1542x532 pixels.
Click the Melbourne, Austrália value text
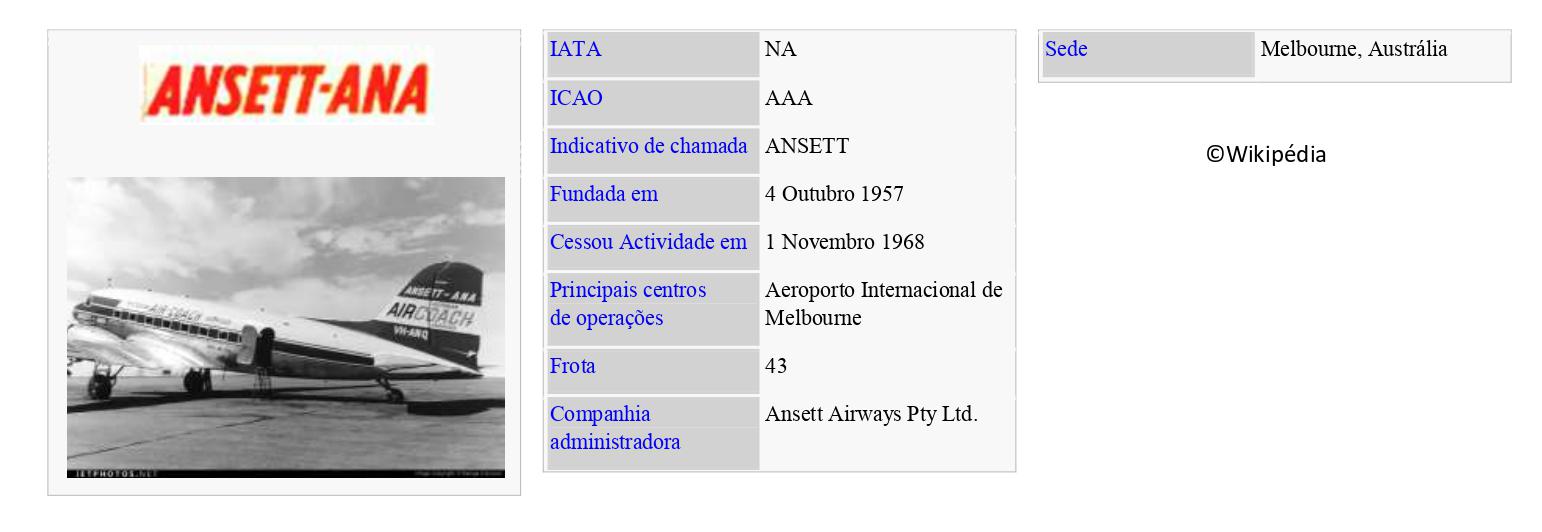(1353, 49)
